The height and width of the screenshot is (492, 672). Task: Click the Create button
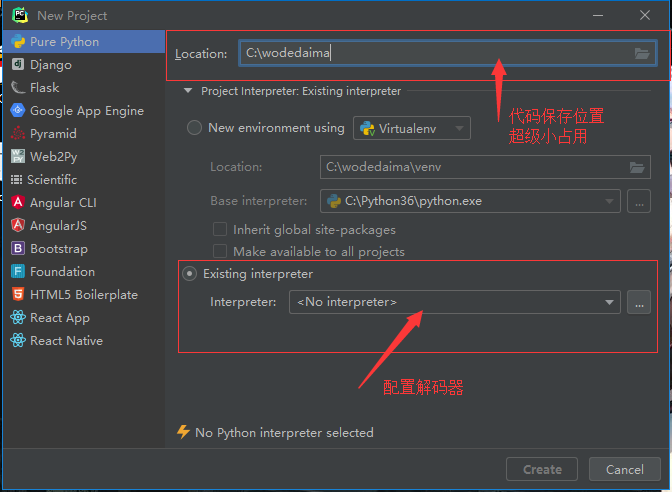point(542,470)
